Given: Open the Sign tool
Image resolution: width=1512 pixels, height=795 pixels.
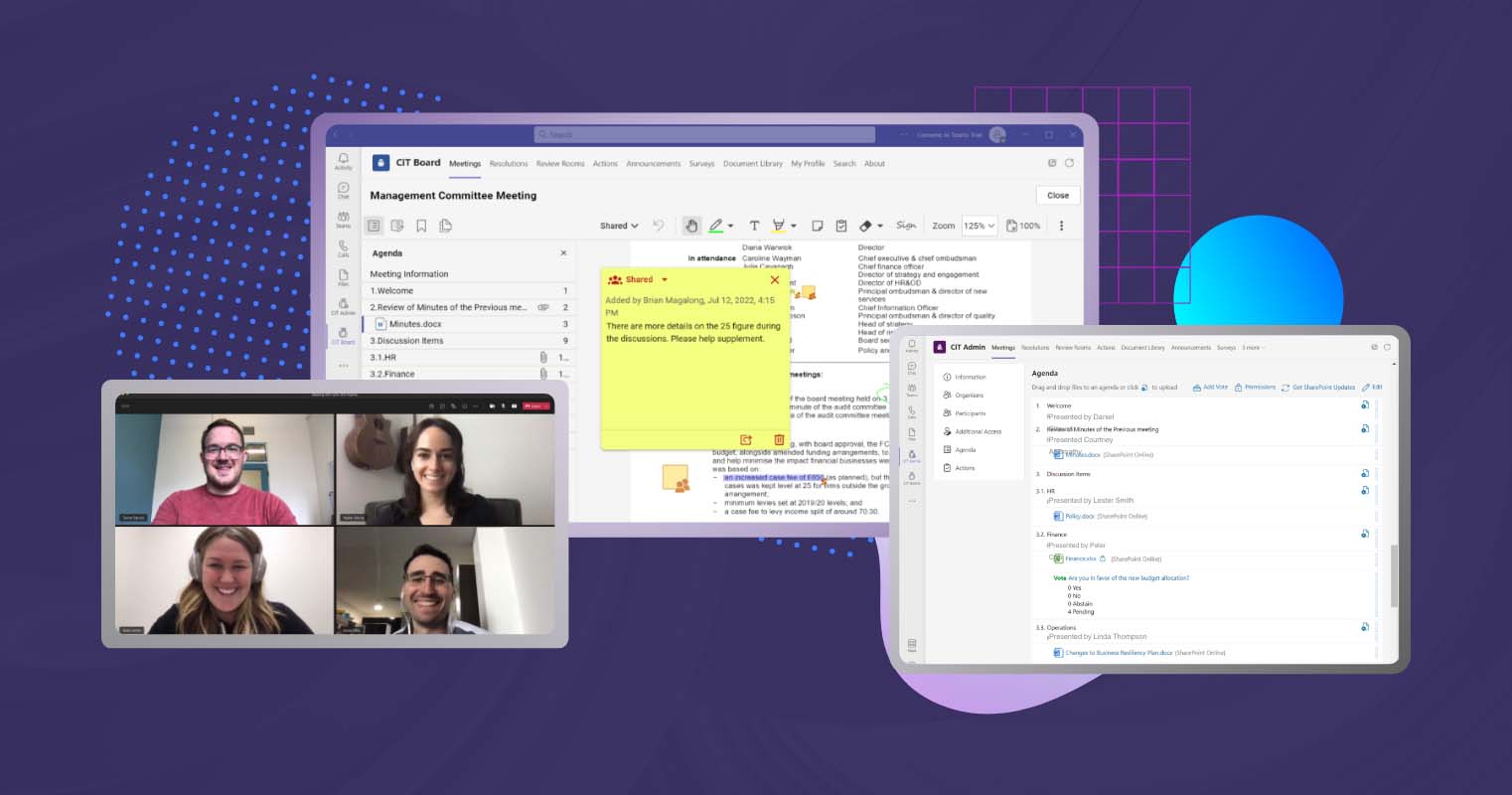Looking at the screenshot, I should pos(907,225).
